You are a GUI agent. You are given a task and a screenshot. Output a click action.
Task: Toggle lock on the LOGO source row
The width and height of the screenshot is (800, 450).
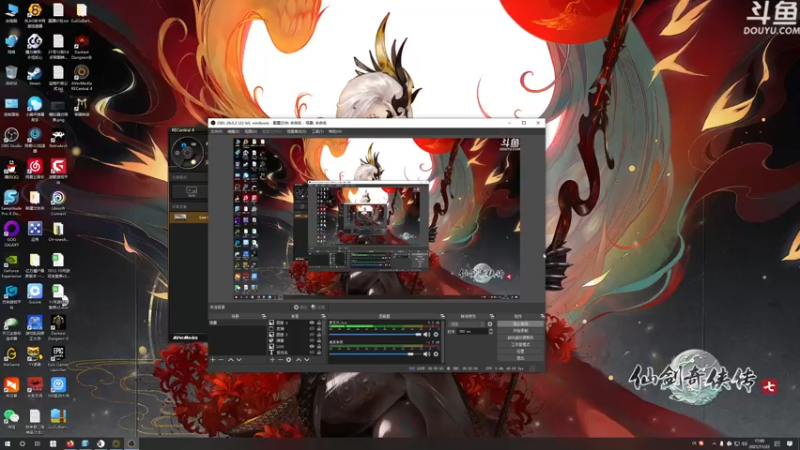[x=319, y=346]
